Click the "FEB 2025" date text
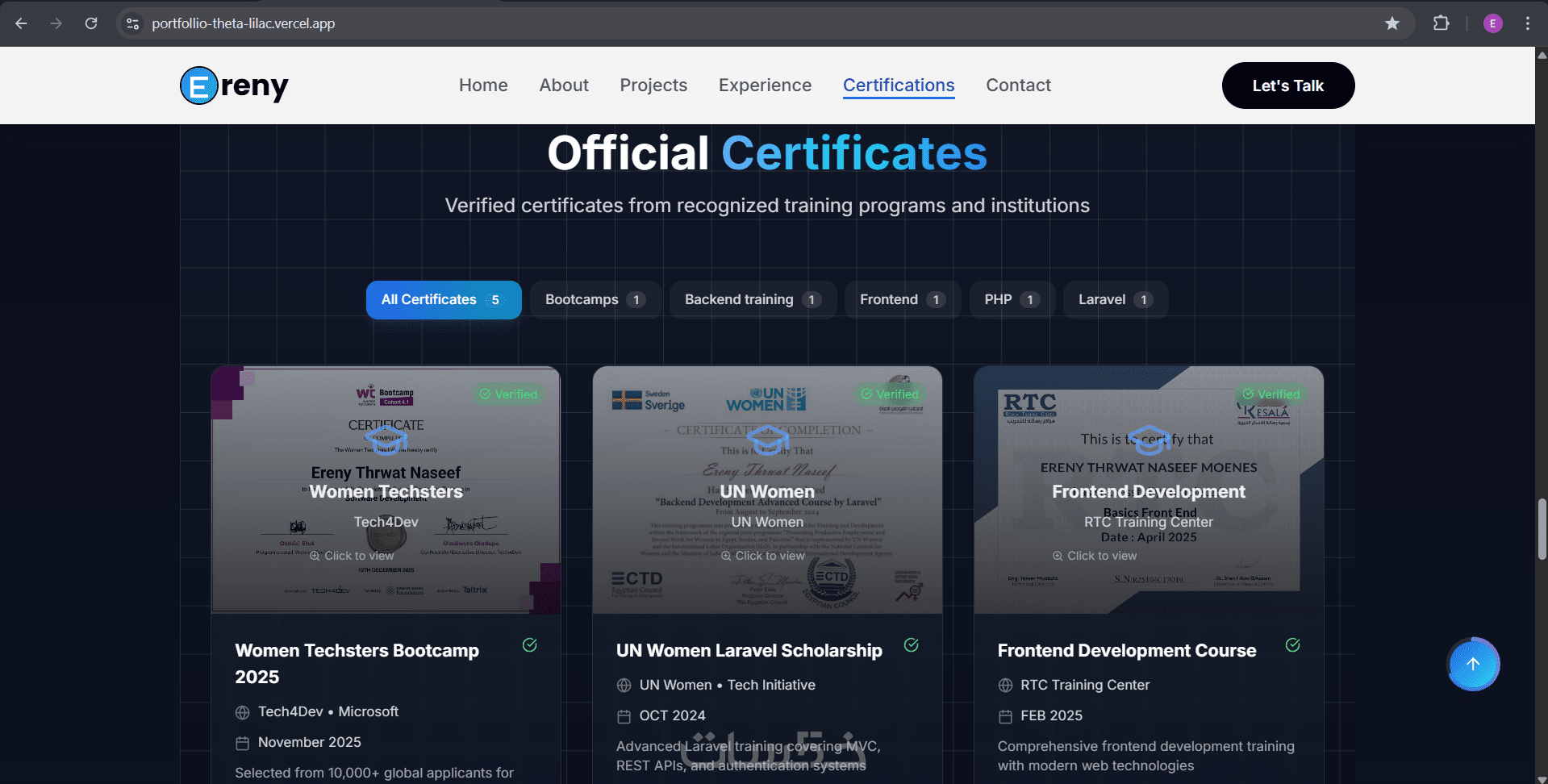 [1052, 716]
